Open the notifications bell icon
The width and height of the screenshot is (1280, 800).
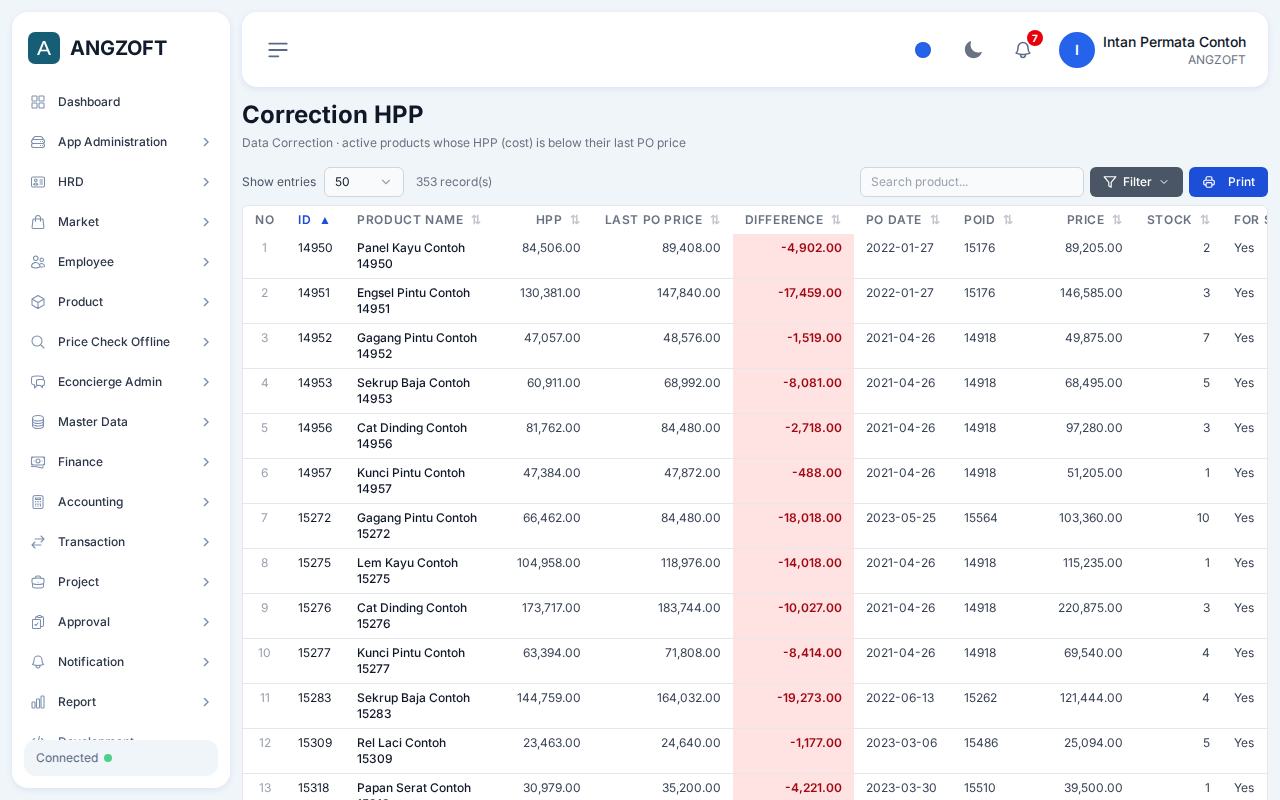pyautogui.click(x=1023, y=50)
